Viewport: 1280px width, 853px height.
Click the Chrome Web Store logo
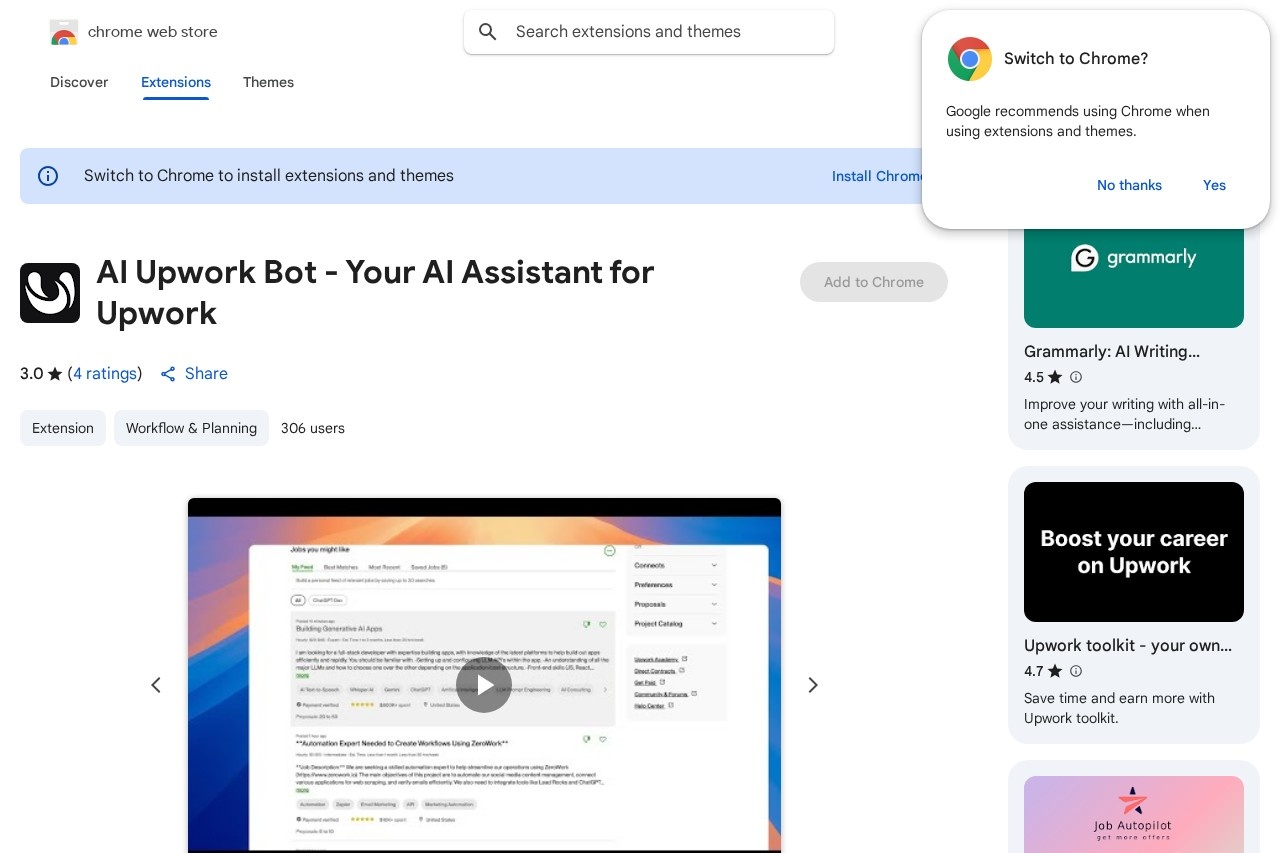point(64,31)
